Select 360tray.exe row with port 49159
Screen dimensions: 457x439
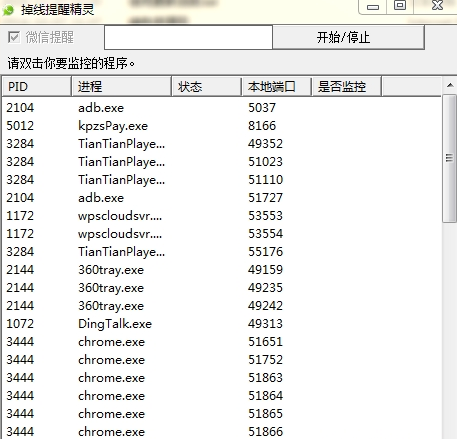pyautogui.click(x=222, y=270)
